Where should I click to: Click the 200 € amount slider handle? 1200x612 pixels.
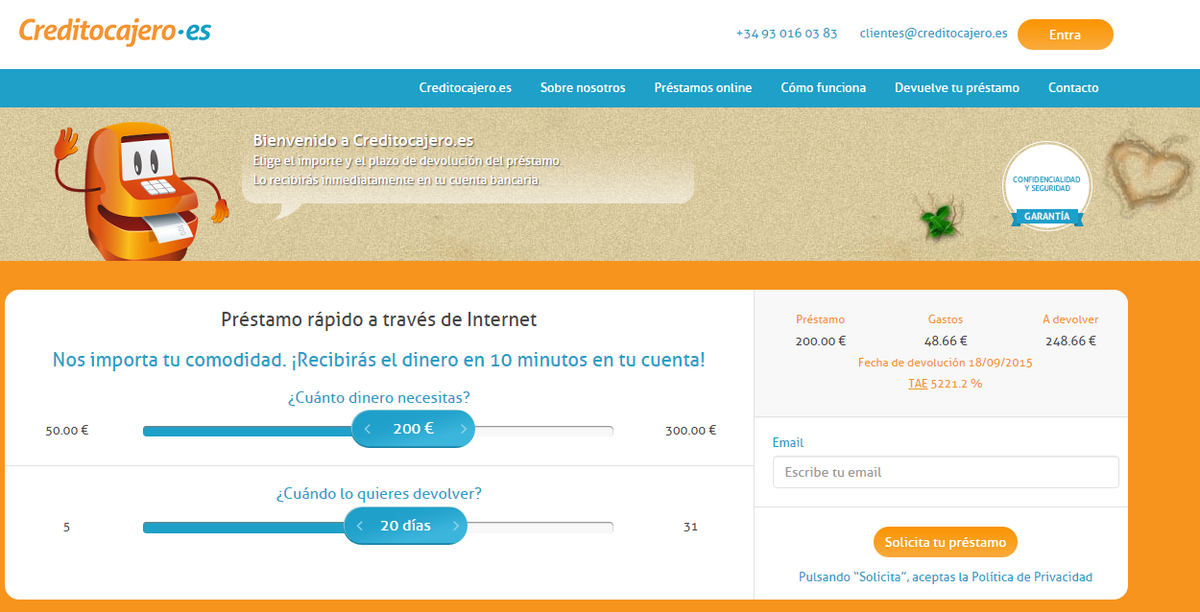(413, 429)
